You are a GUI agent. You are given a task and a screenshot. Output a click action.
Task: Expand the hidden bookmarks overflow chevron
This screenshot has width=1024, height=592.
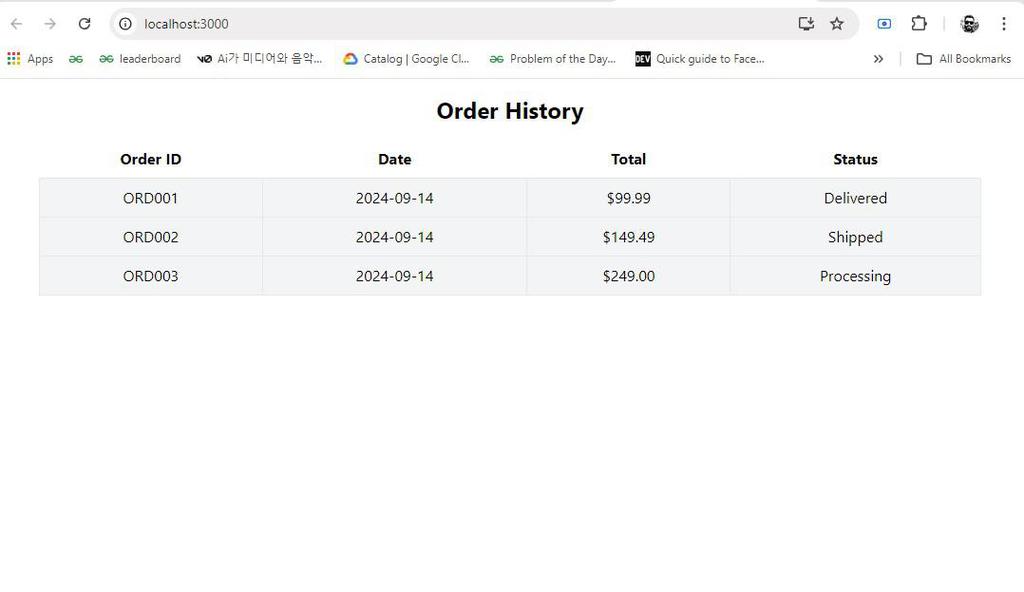click(878, 59)
